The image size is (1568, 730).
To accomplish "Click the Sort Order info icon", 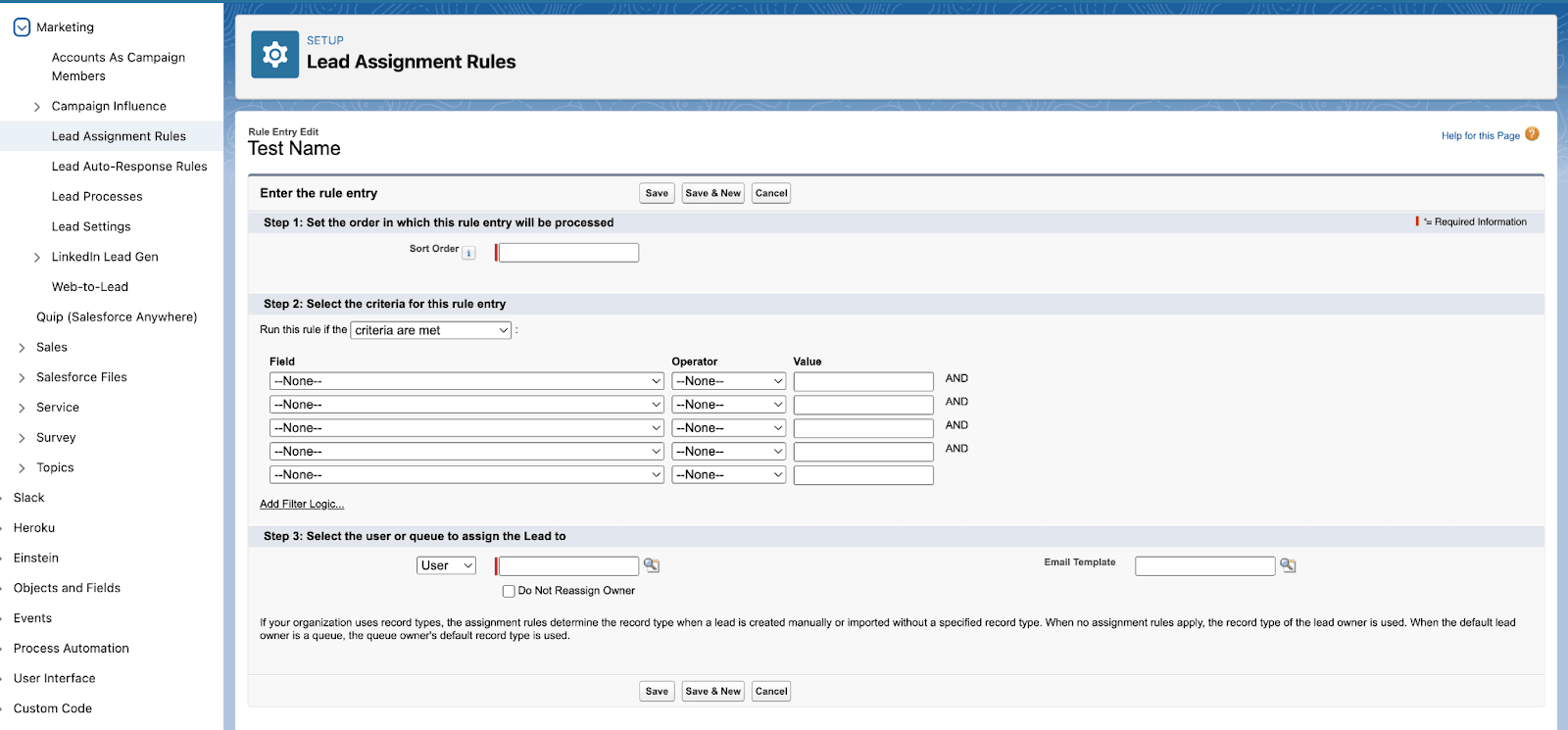I will click(468, 253).
